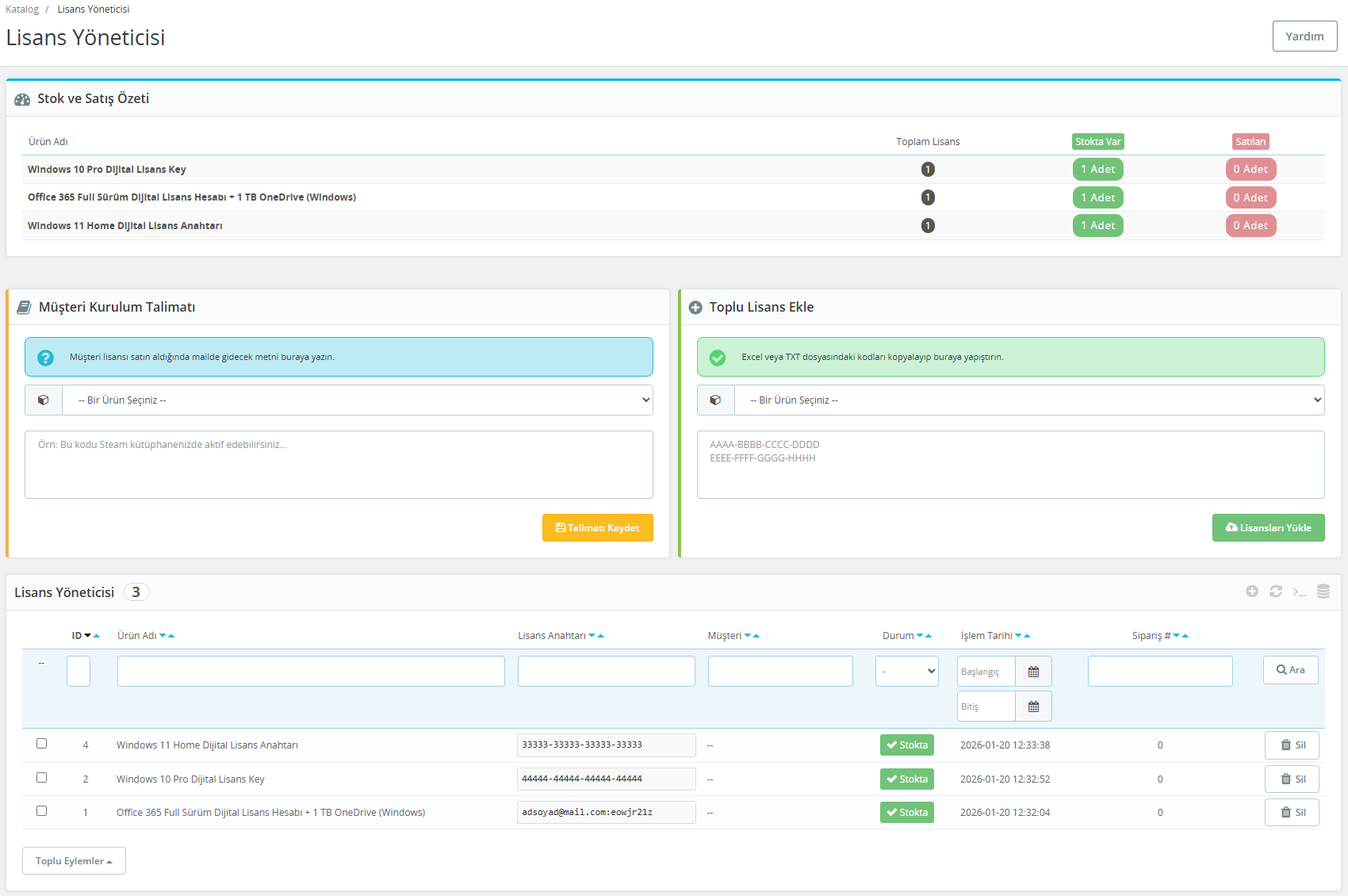Sort Lisans Anahtarı column descending arrow
This screenshot has height=896, width=1348.
tap(592, 636)
